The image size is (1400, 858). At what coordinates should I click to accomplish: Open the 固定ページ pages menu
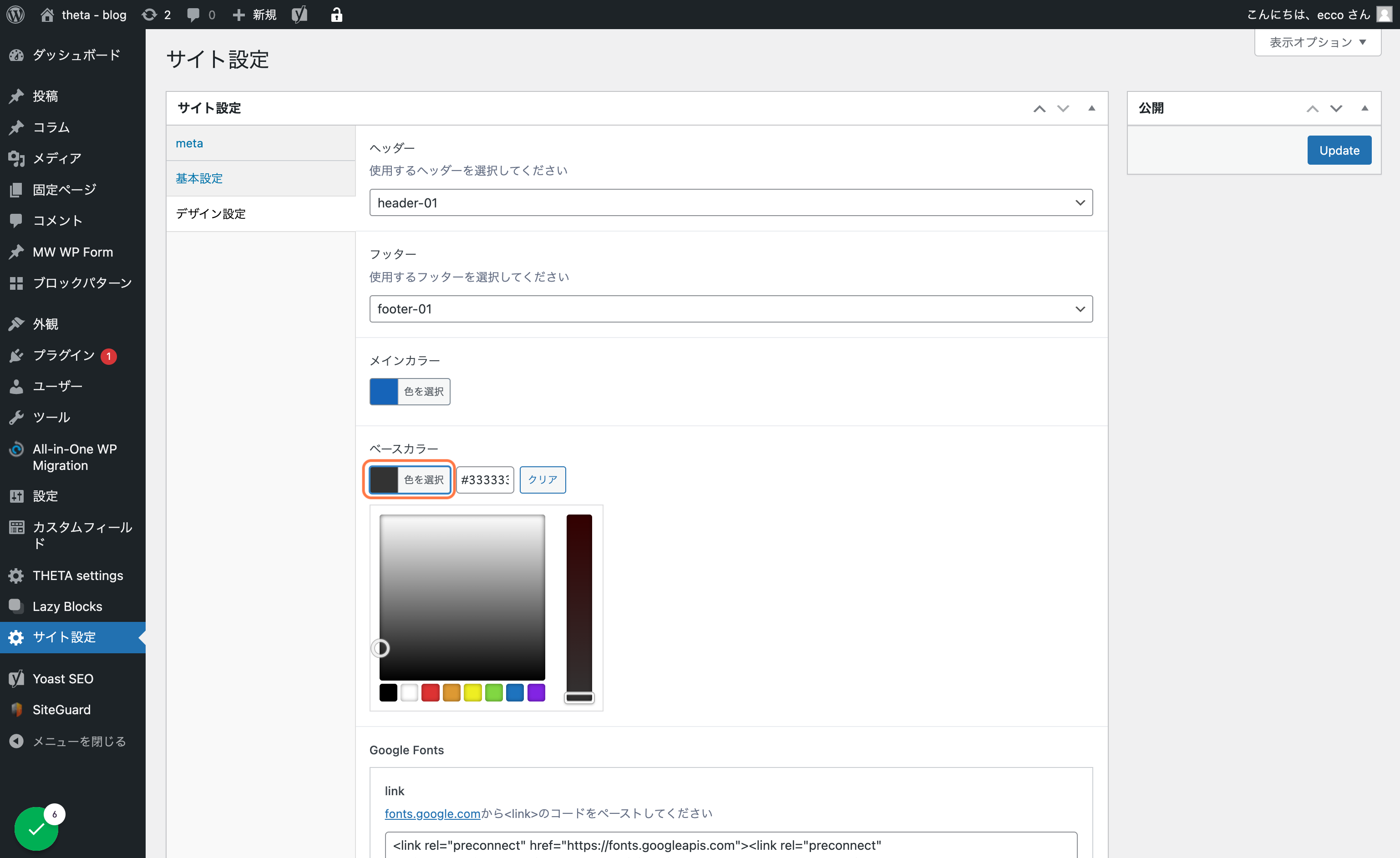[x=73, y=190]
